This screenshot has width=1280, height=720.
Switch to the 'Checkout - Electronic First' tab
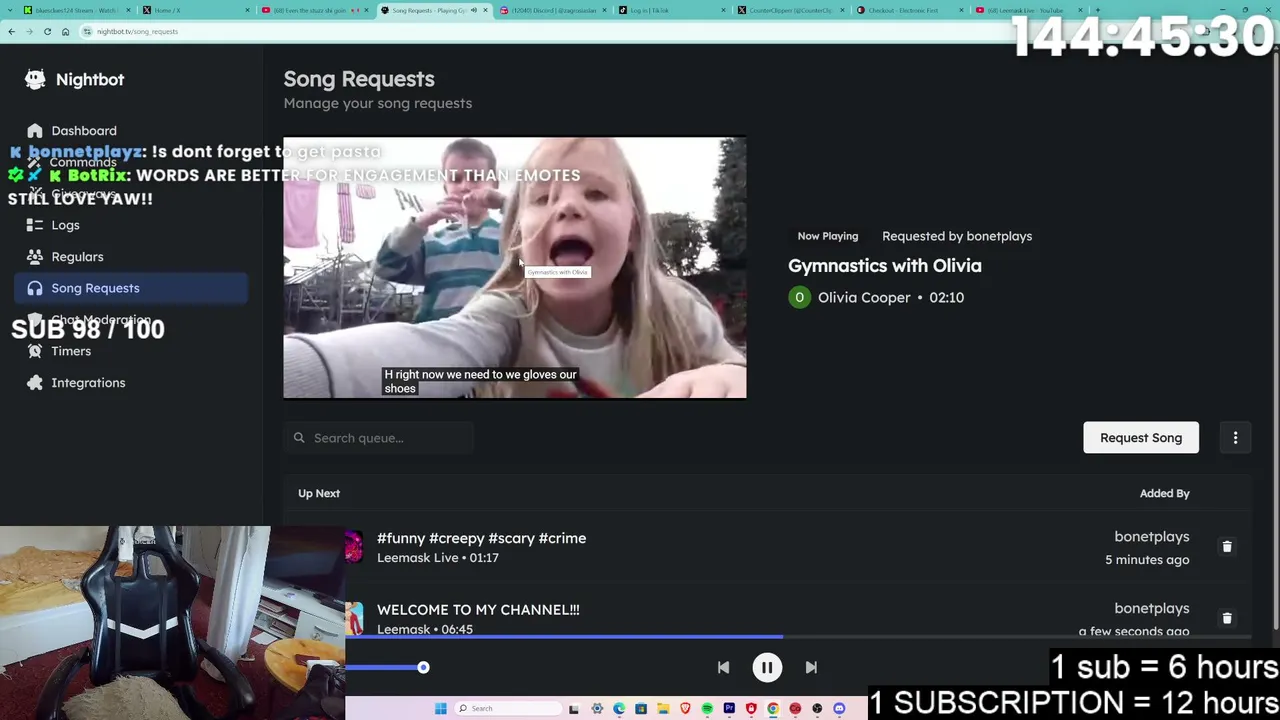pos(908,10)
